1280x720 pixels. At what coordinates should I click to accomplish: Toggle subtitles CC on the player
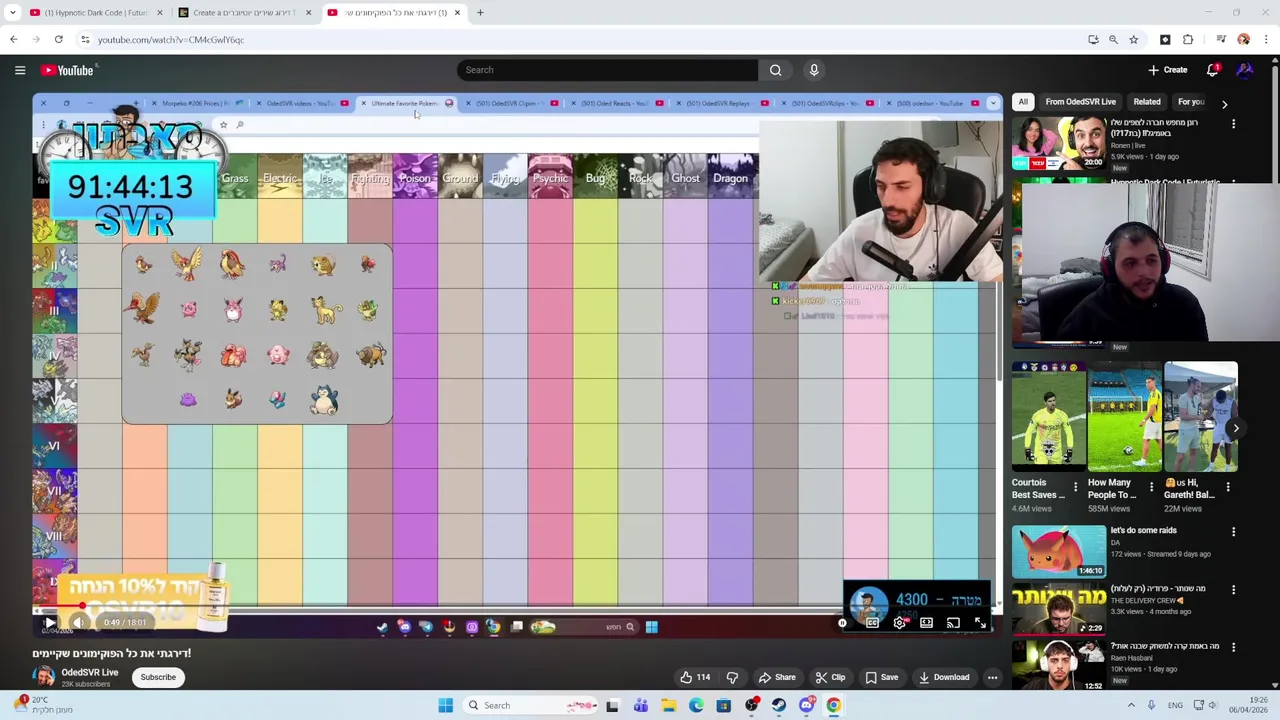pyautogui.click(x=872, y=623)
